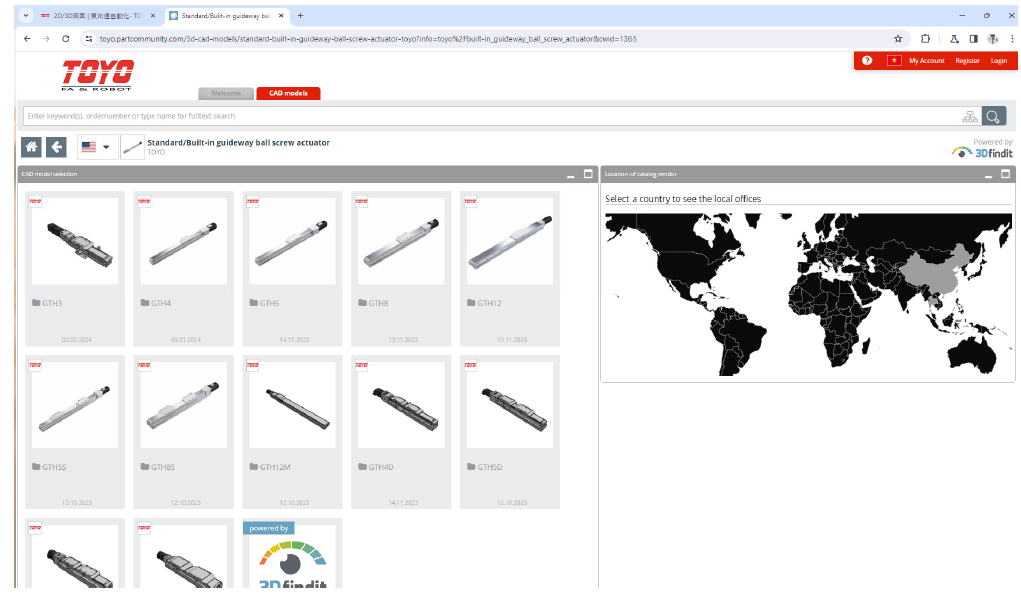
Task: Maximize the Location of catalog vendor panel
Action: pos(1004,174)
